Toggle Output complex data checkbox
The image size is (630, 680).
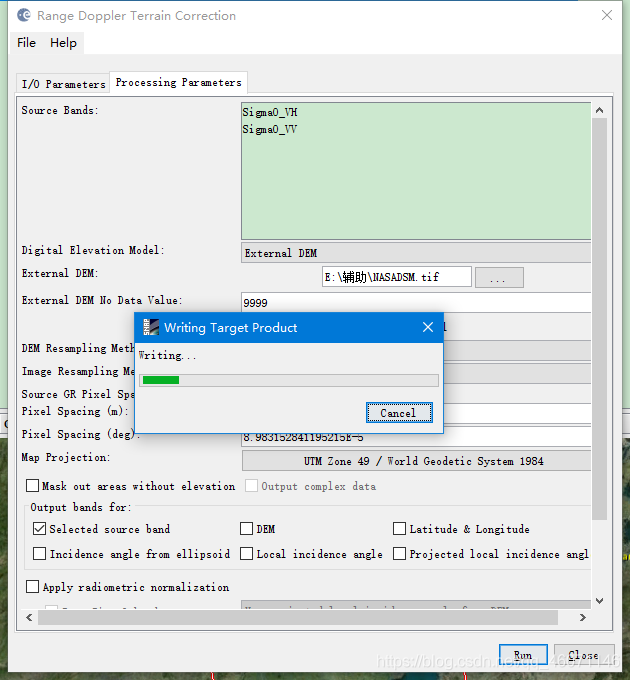click(x=251, y=486)
